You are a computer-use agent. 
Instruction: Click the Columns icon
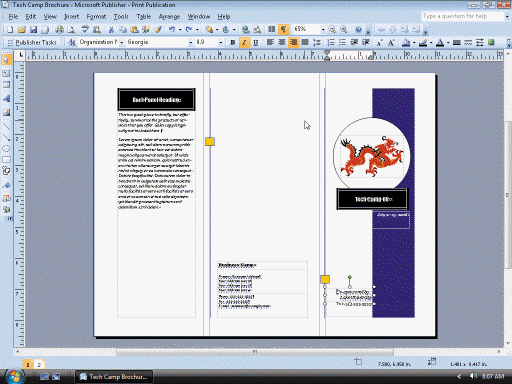272,30
